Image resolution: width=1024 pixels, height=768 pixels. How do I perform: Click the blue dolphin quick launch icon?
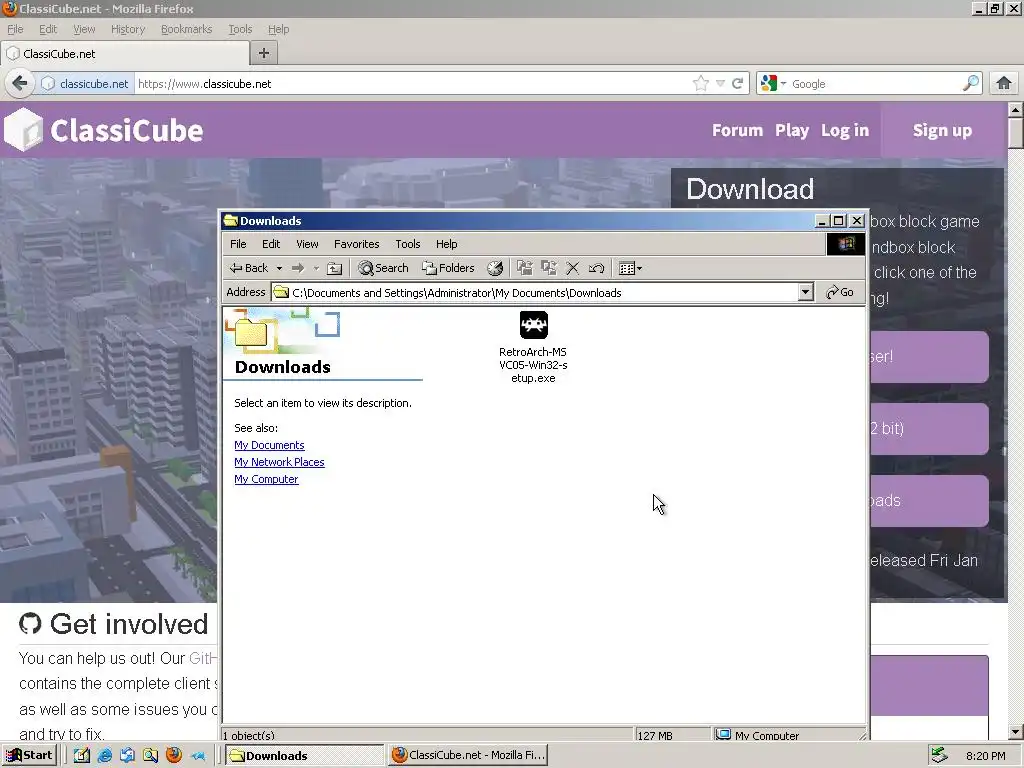click(x=198, y=756)
